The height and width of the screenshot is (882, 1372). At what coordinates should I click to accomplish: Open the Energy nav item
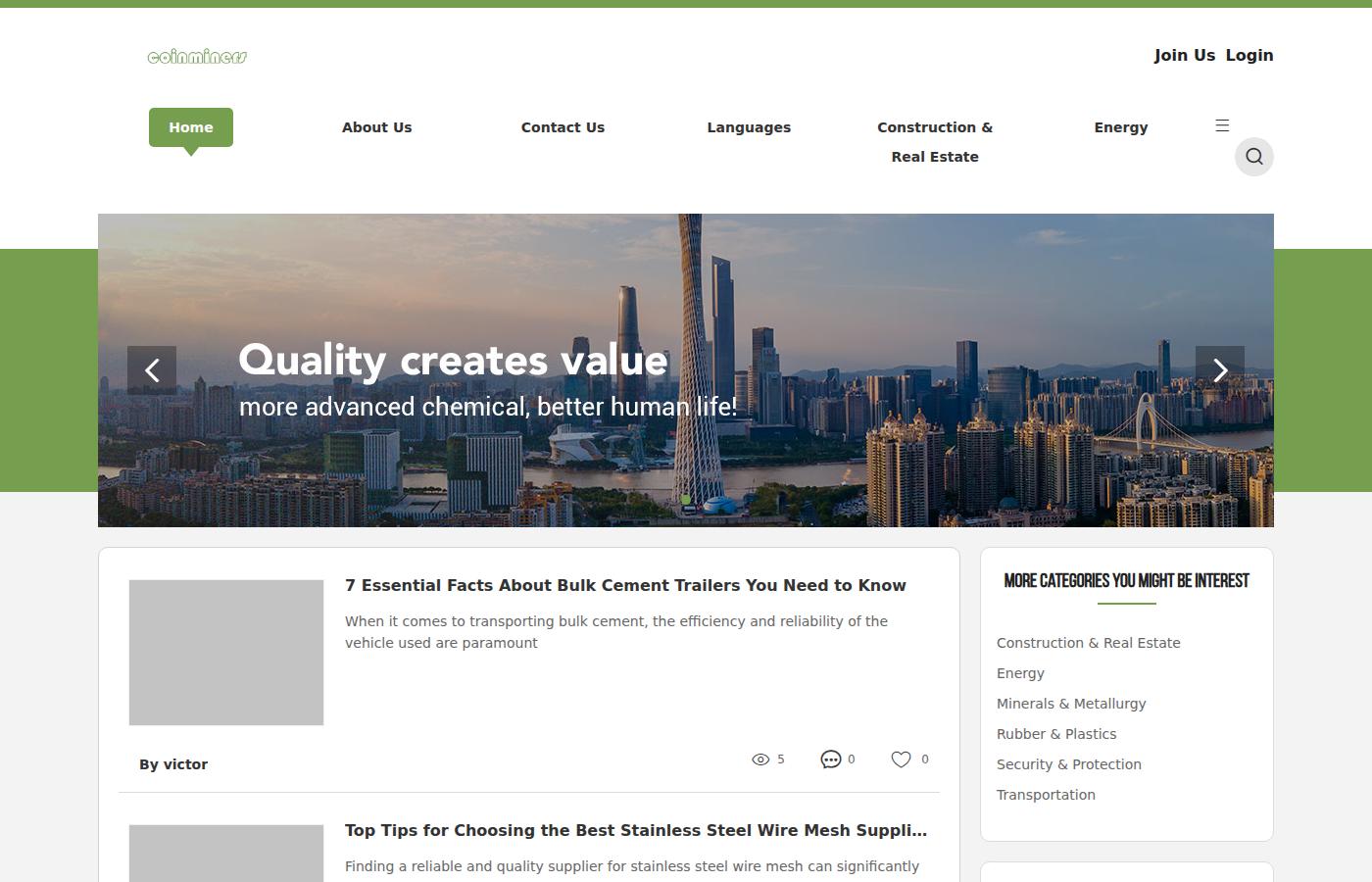[x=1121, y=127]
